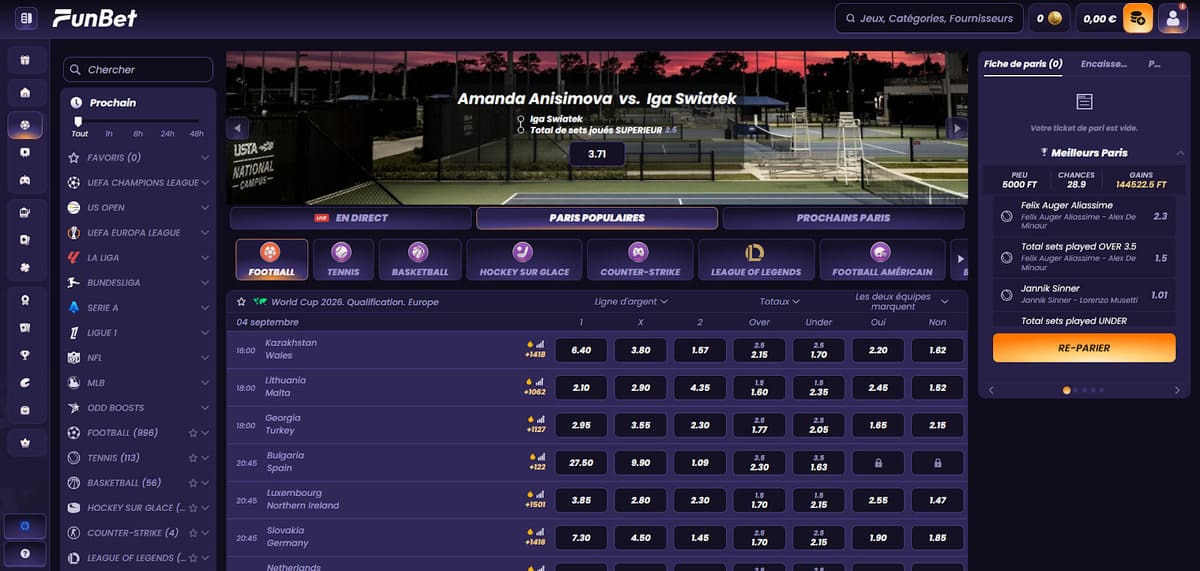The height and width of the screenshot is (571, 1200).
Task: Select the Jannik Sinner 1.01 bet radio
Action: click(x=1006, y=295)
